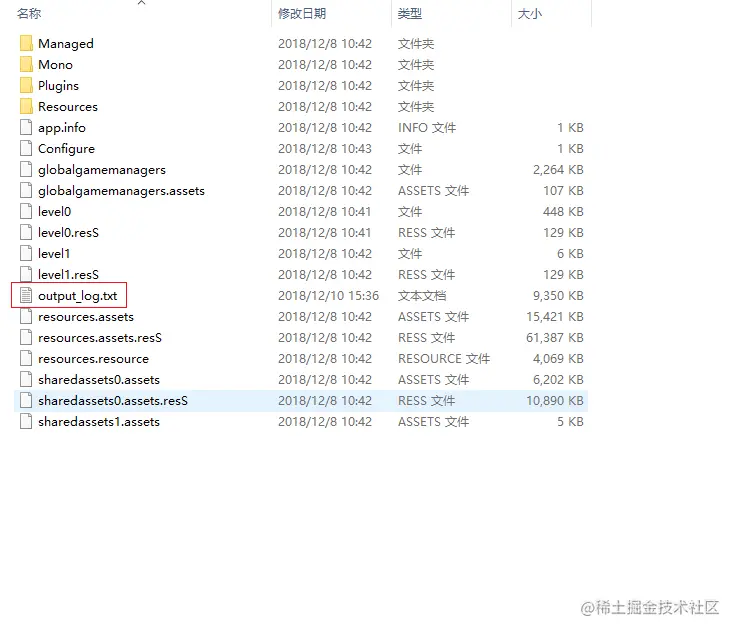
Task: Select the sharedassets1.assets file name
Action: (99, 422)
